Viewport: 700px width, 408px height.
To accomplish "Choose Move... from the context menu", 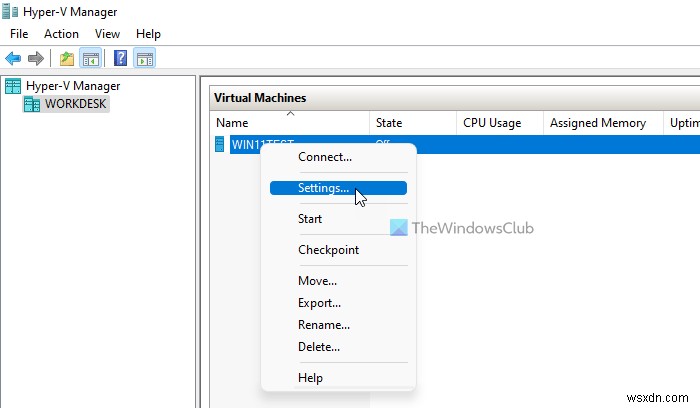I will tap(338, 281).
